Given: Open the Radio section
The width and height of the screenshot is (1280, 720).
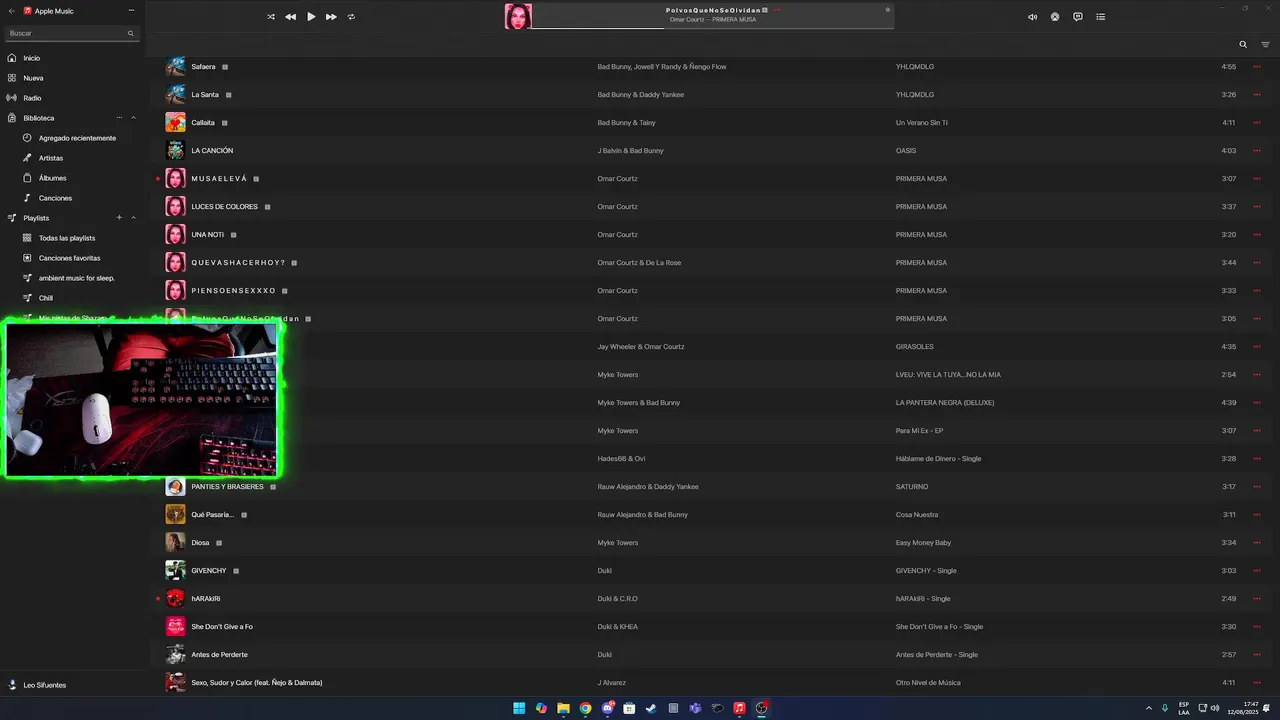Looking at the screenshot, I should click(32, 98).
